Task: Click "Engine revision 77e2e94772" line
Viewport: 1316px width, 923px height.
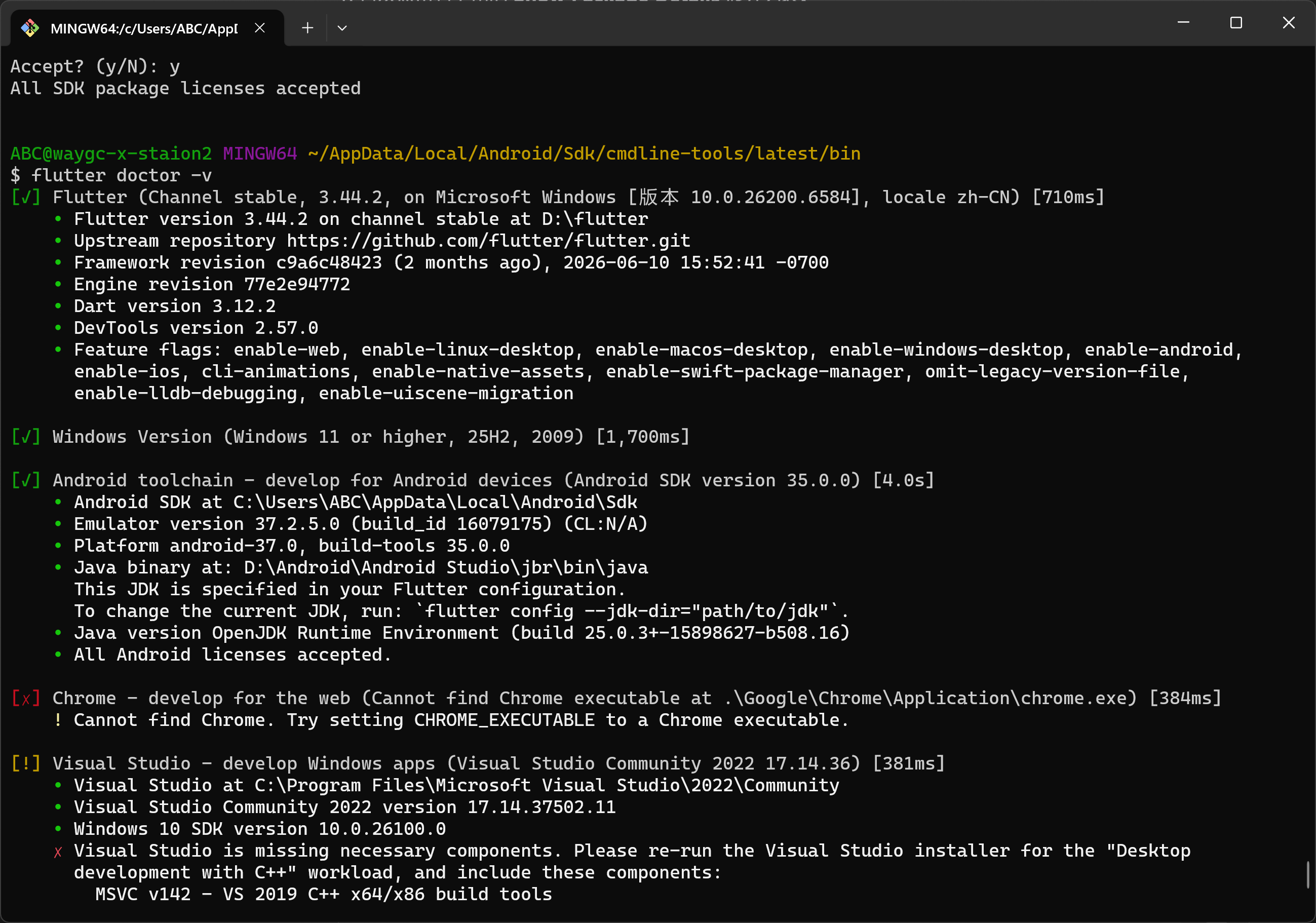Action: click(x=212, y=284)
